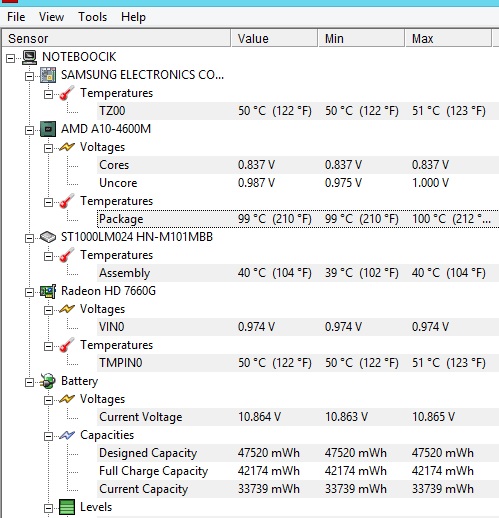Click the ST1000LM024 hard drive icon
The image size is (499, 518).
(x=48, y=237)
